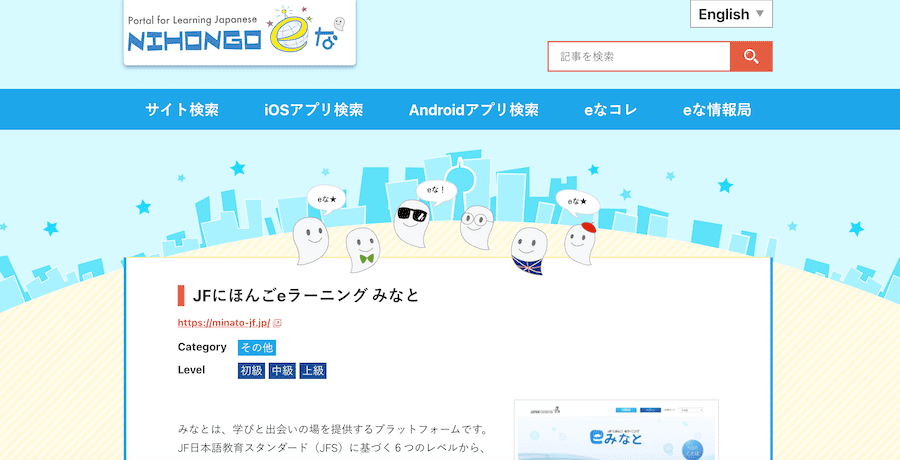
Task: Open the eな情報局 menu item
Action: [x=717, y=110]
